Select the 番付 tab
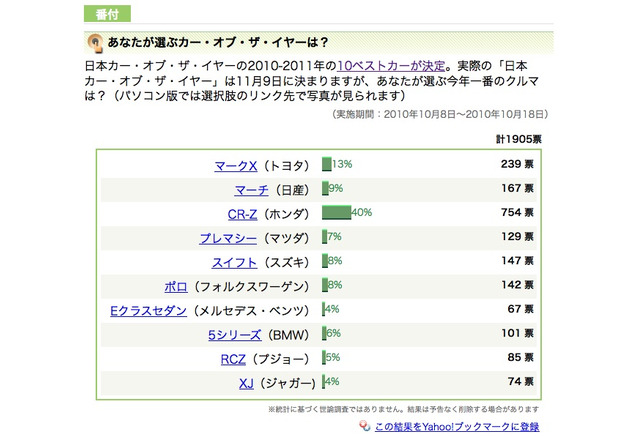The image size is (640, 437). tap(107, 14)
